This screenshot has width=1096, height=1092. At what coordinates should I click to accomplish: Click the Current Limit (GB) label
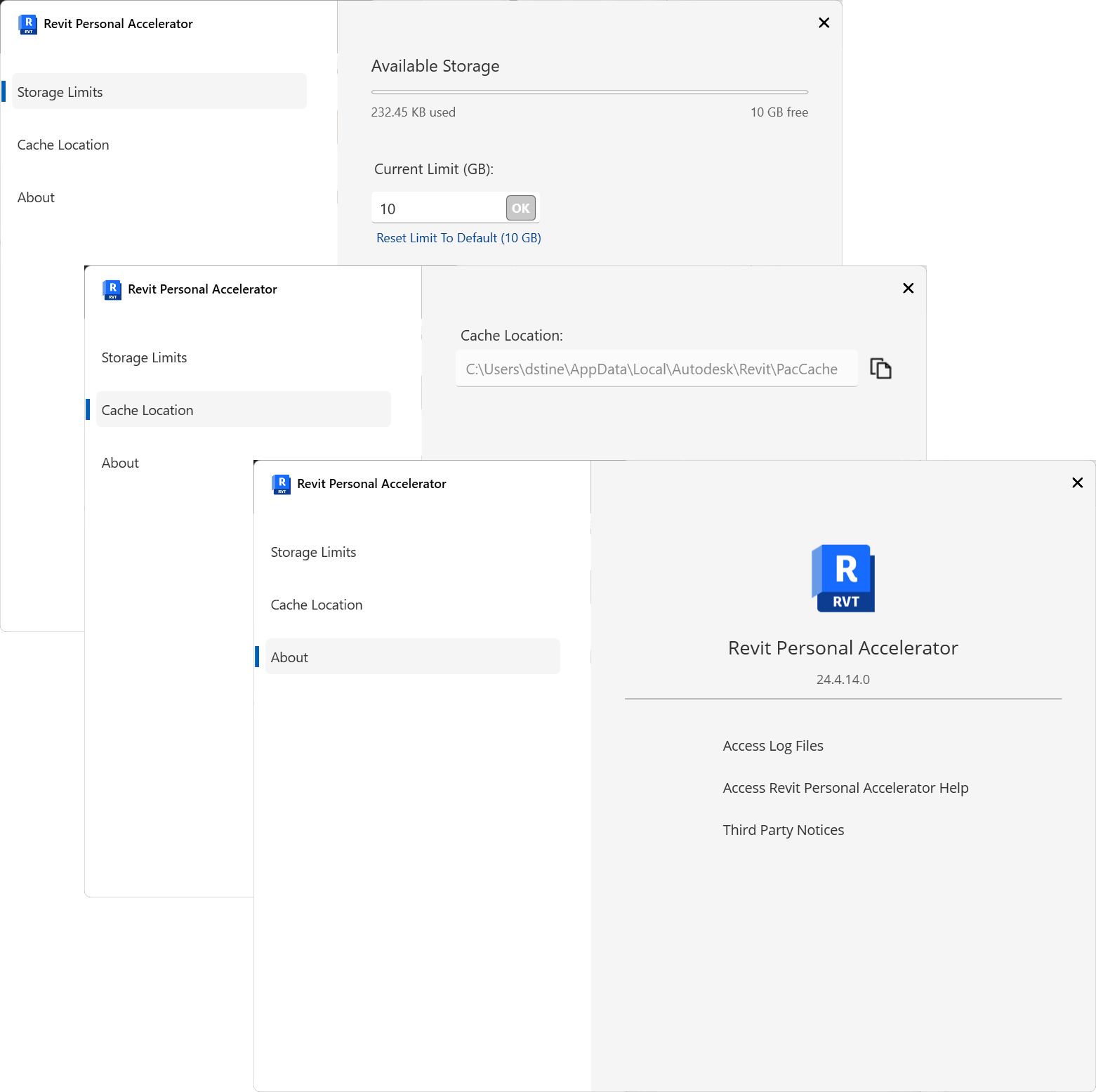click(x=434, y=169)
